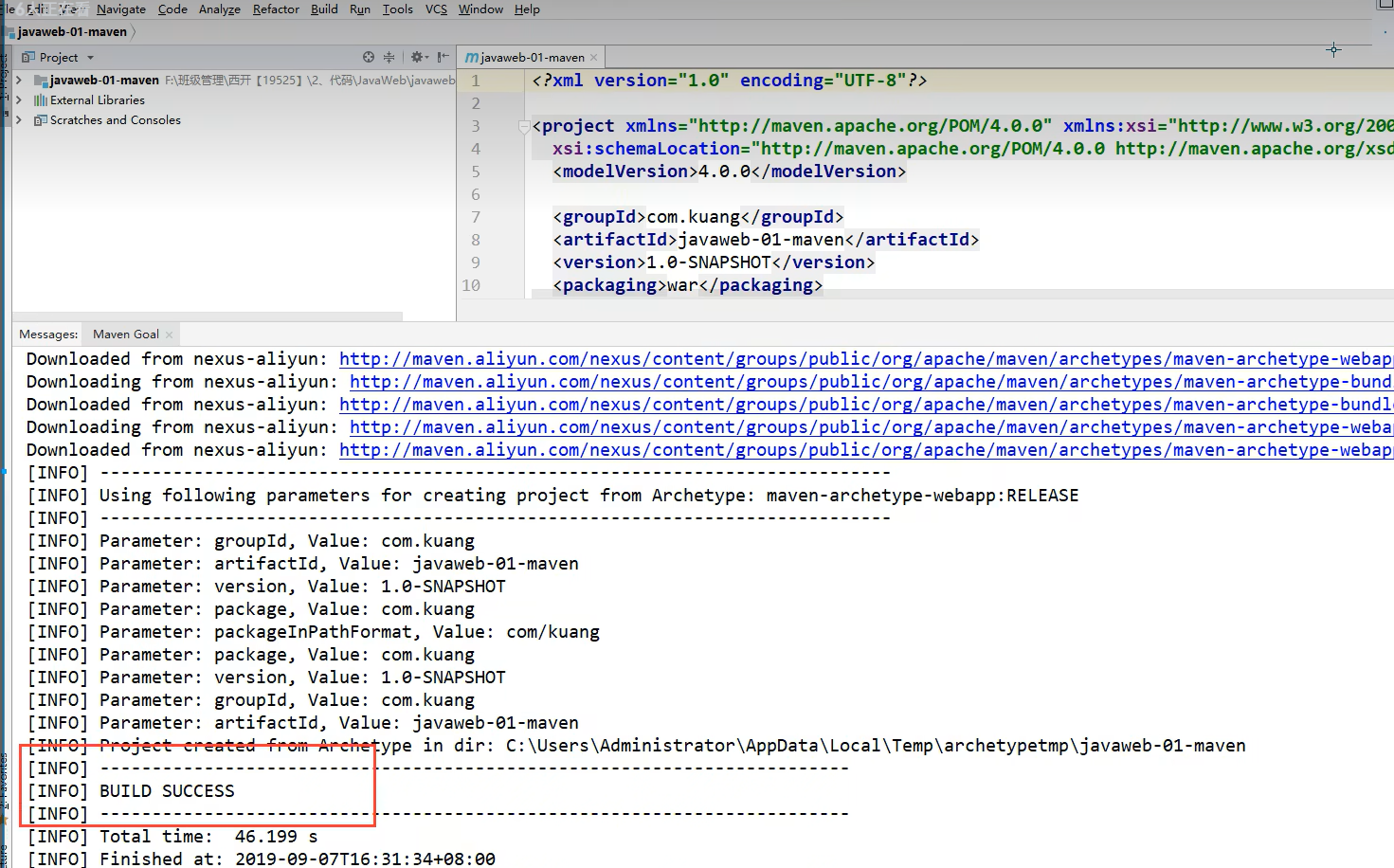This screenshot has height=868, width=1394.
Task: Click the version 1.0-SNAPSHOT line in editor
Action: (x=714, y=262)
